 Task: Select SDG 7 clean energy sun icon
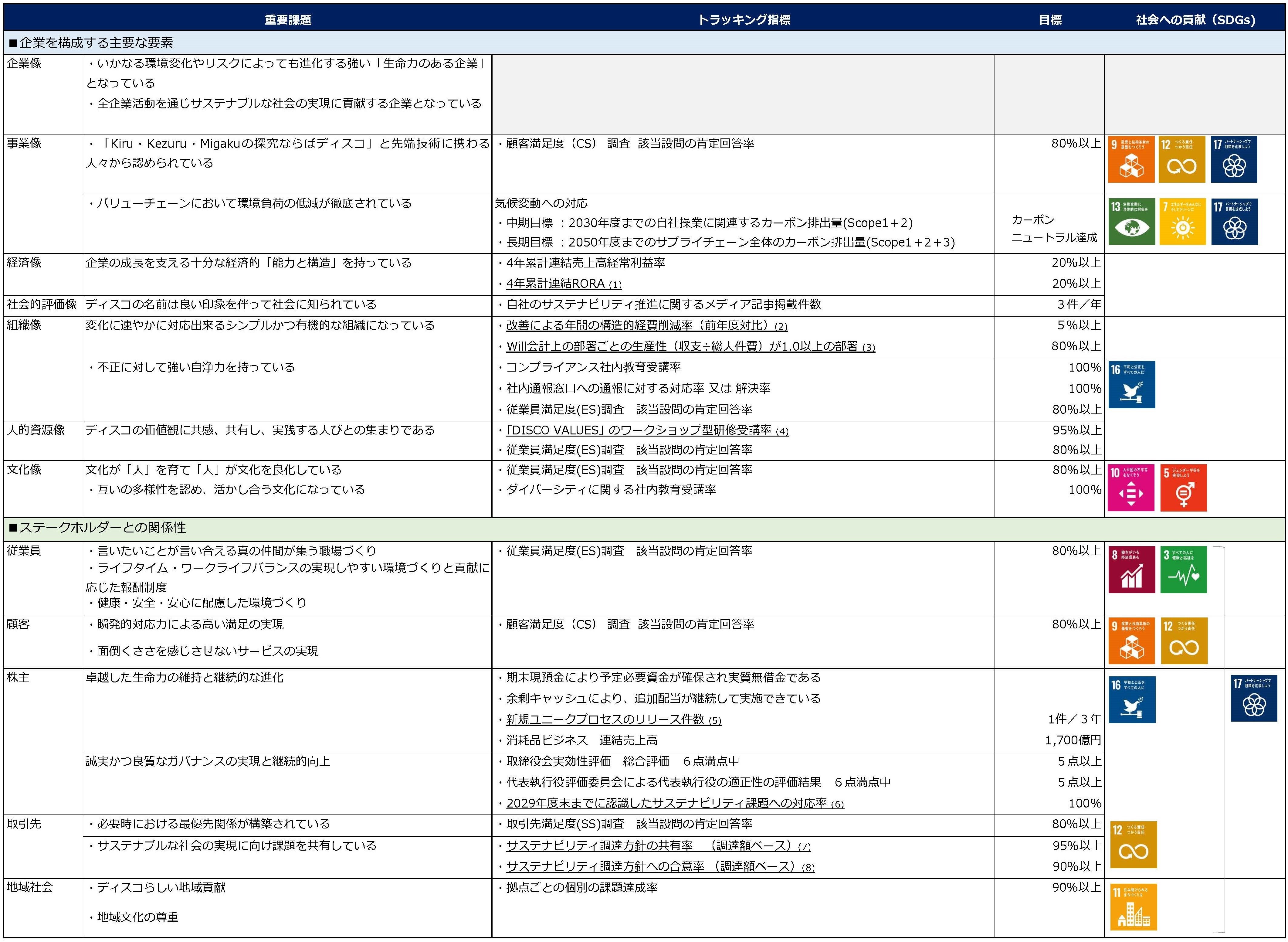[x=1183, y=222]
